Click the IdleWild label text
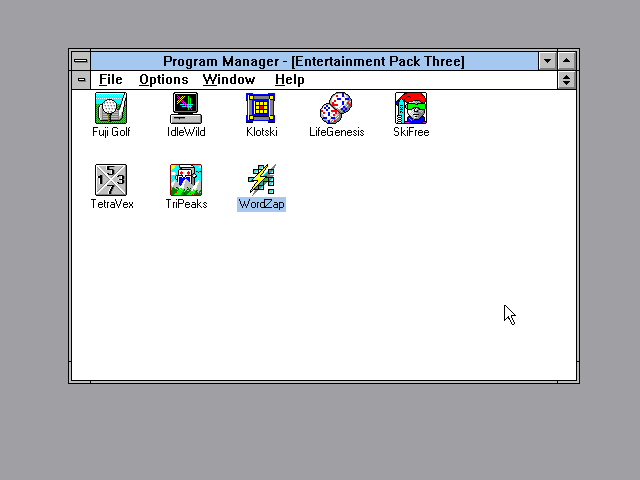The width and height of the screenshot is (640, 480). 186,132
